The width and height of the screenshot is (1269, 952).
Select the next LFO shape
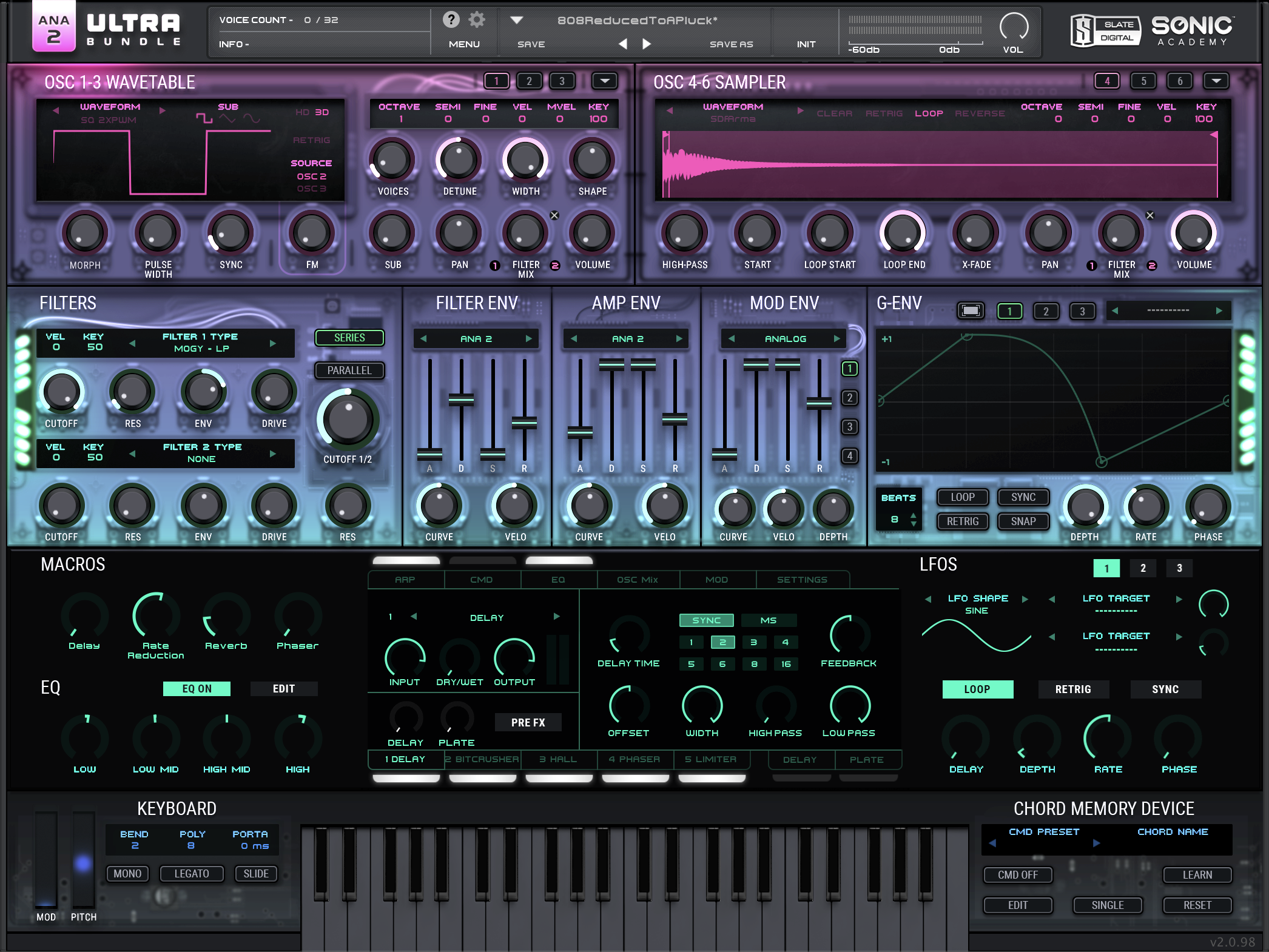[x=1025, y=599]
